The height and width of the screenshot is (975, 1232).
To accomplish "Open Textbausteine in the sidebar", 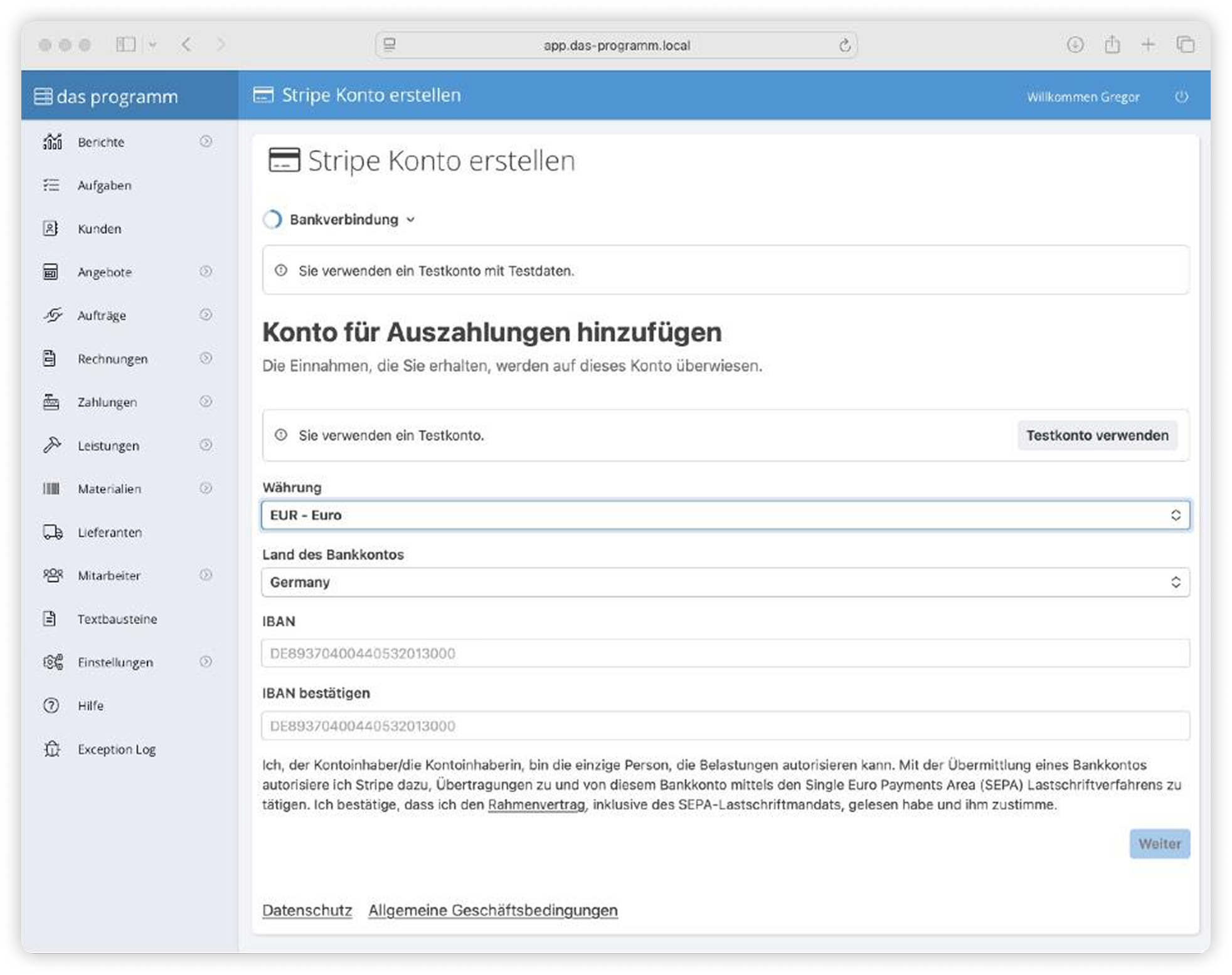I will click(117, 619).
